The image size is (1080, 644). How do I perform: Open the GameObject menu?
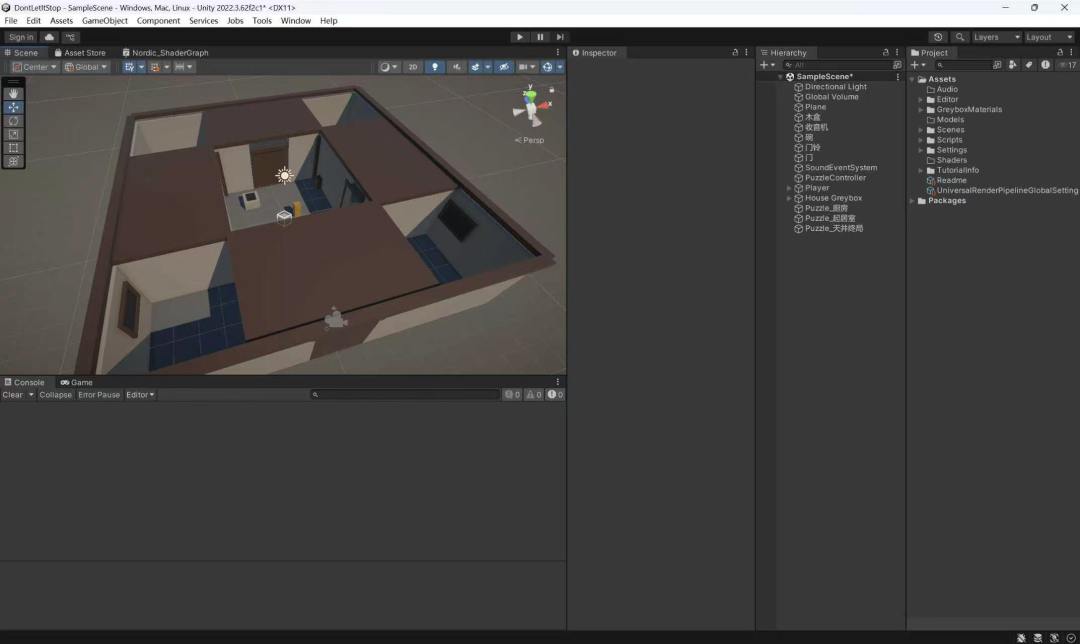click(105, 21)
